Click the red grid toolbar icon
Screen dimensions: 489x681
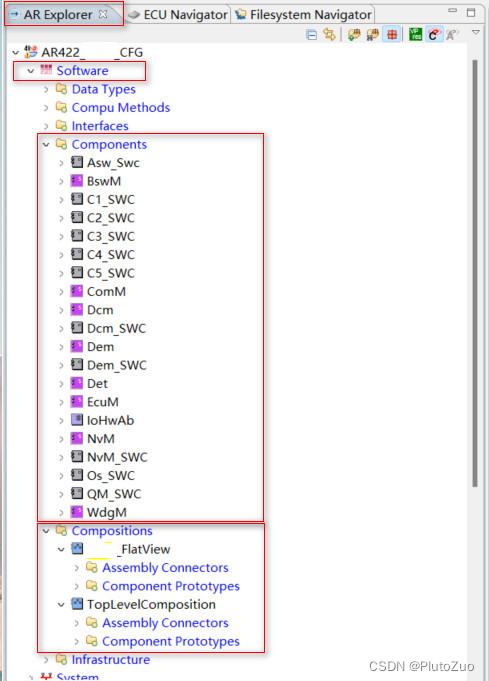tap(392, 35)
